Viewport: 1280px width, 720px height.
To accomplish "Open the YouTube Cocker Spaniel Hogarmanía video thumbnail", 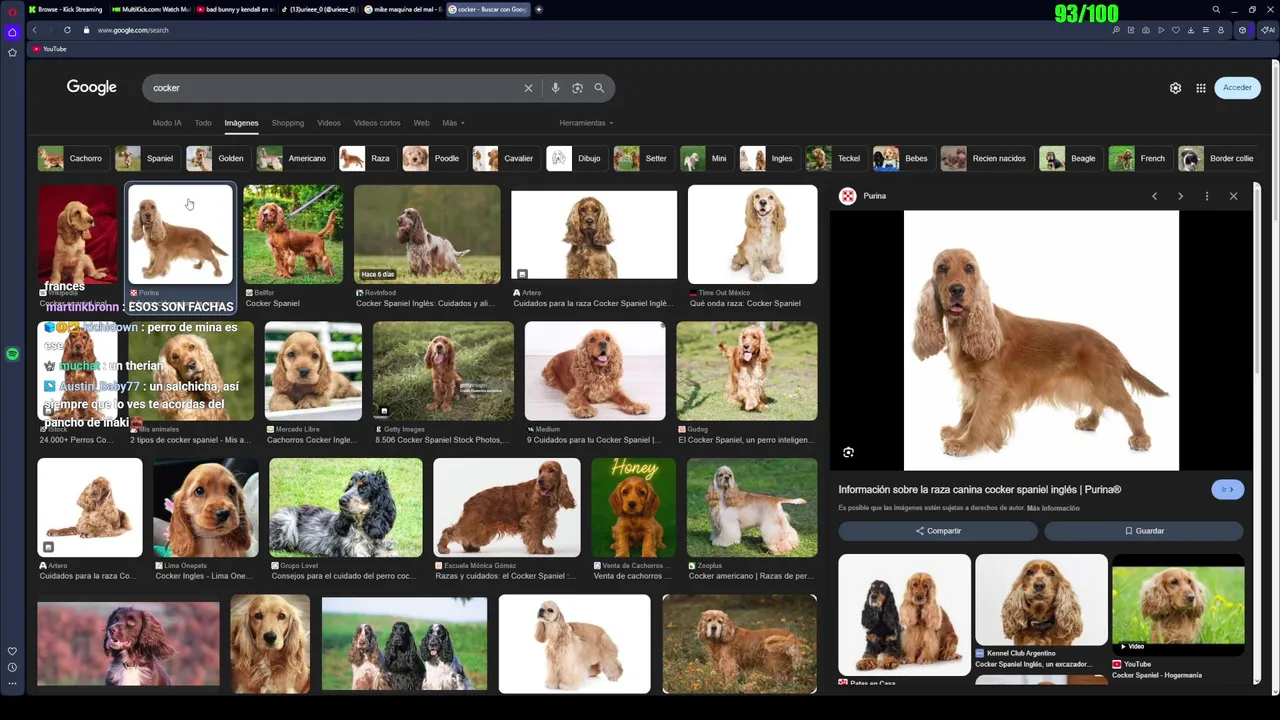I will click(x=1178, y=604).
